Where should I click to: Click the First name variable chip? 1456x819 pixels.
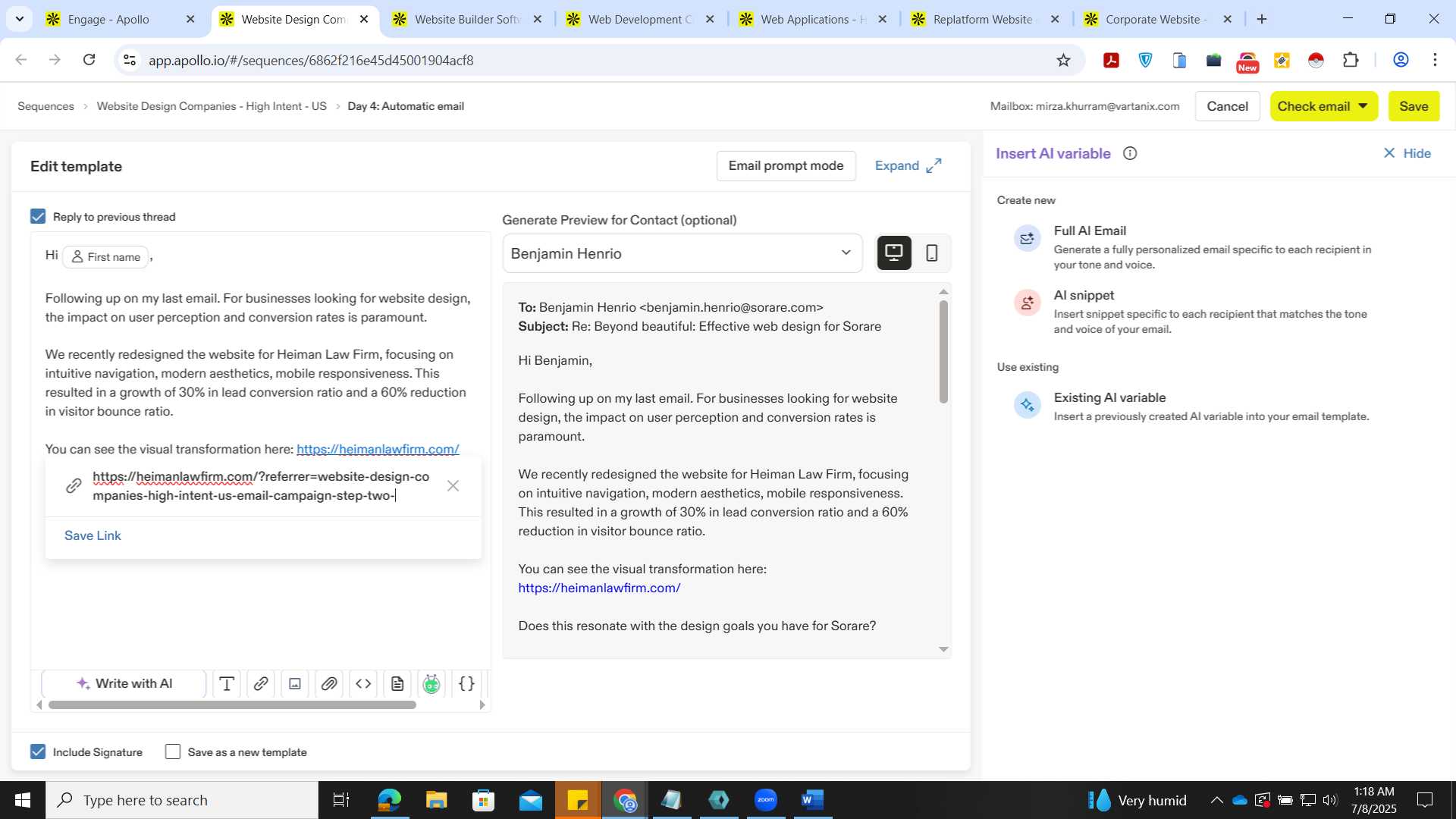[105, 257]
